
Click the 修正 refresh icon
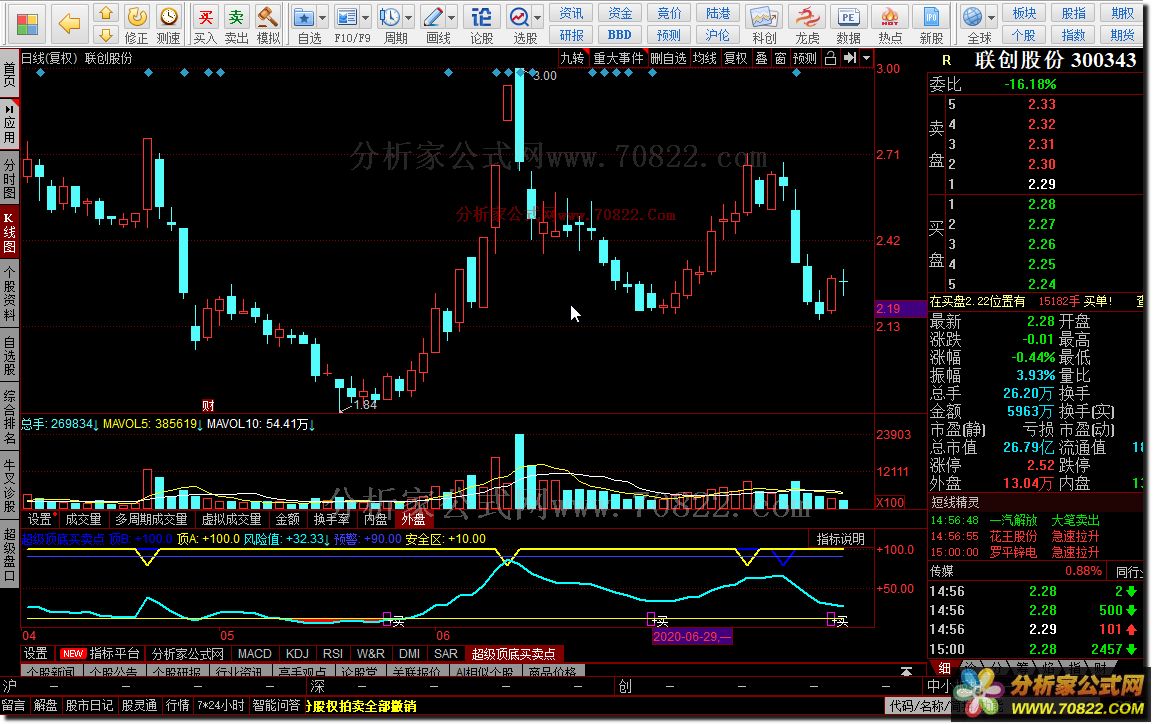coord(137,16)
